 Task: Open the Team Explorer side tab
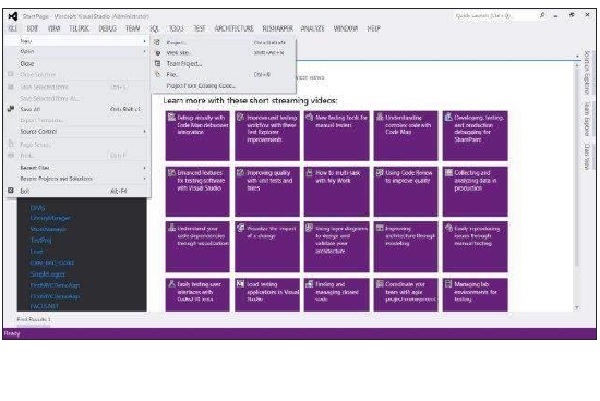click(587, 119)
